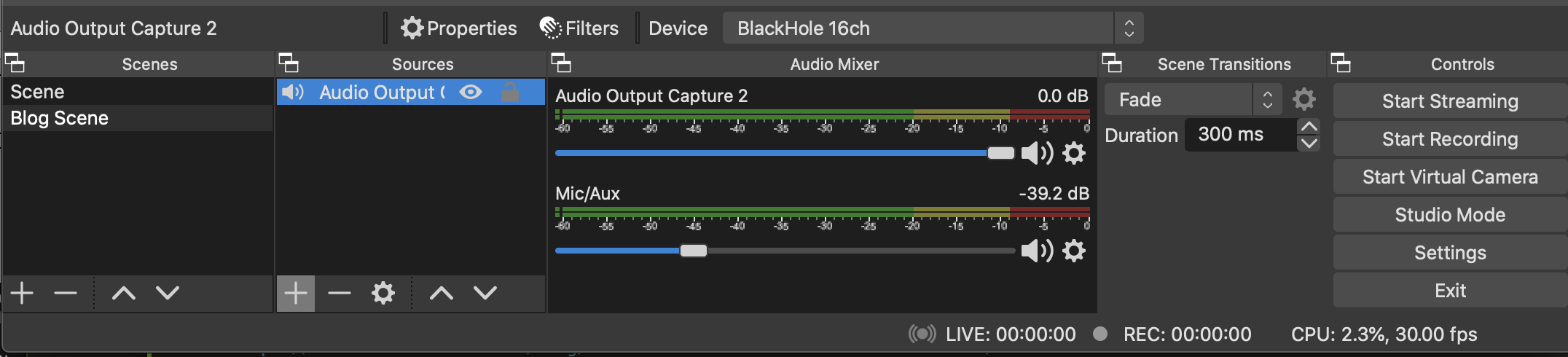Pop out the Audio Mixer dock icon
Image resolution: width=1568 pixels, height=357 pixels.
[x=561, y=63]
